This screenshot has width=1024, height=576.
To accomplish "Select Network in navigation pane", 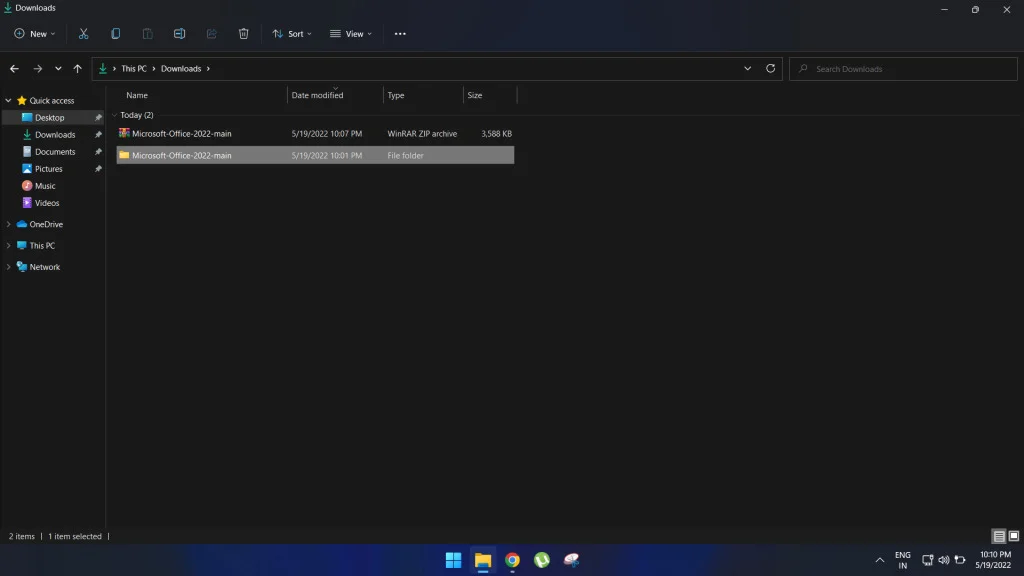I will tap(44, 267).
